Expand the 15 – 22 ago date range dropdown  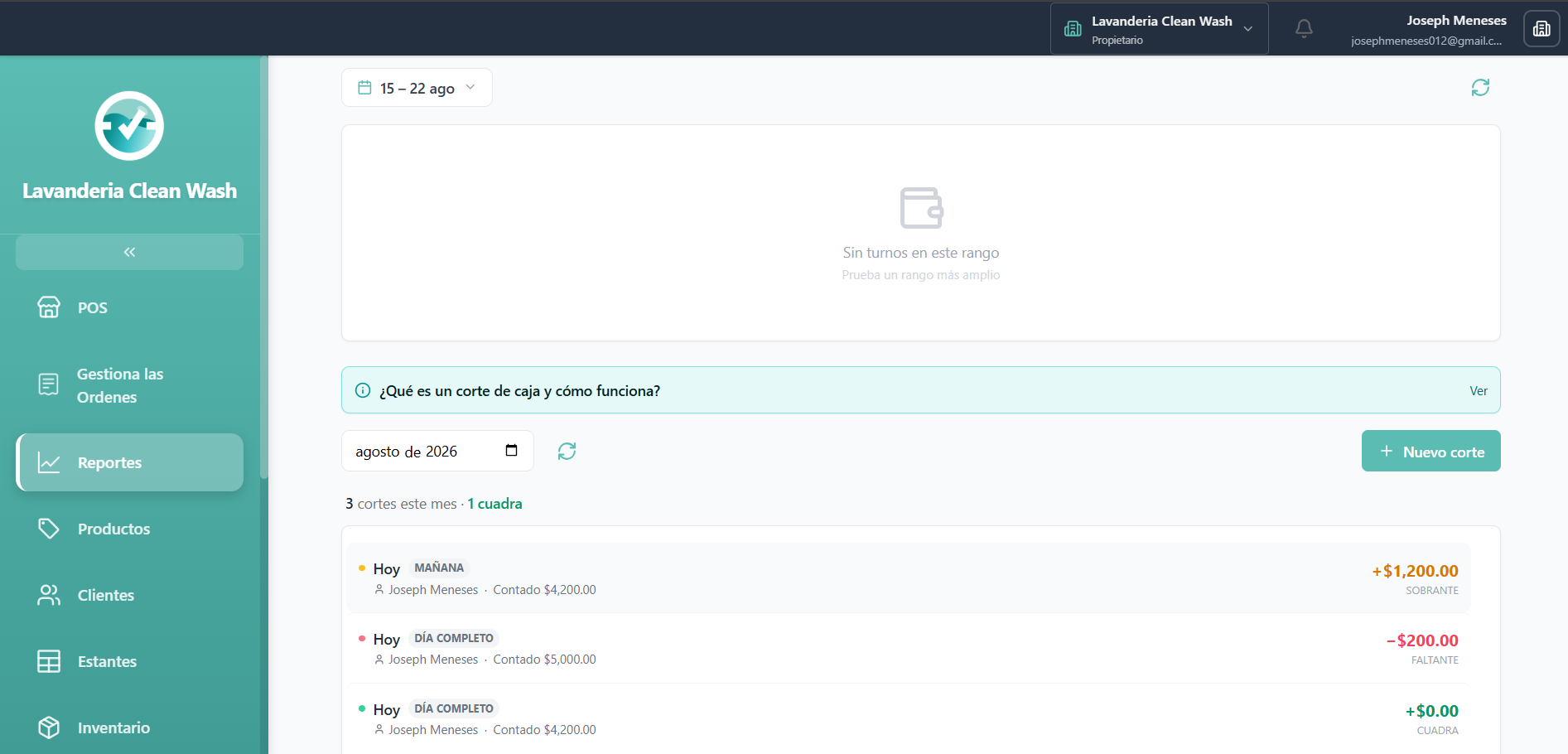417,88
